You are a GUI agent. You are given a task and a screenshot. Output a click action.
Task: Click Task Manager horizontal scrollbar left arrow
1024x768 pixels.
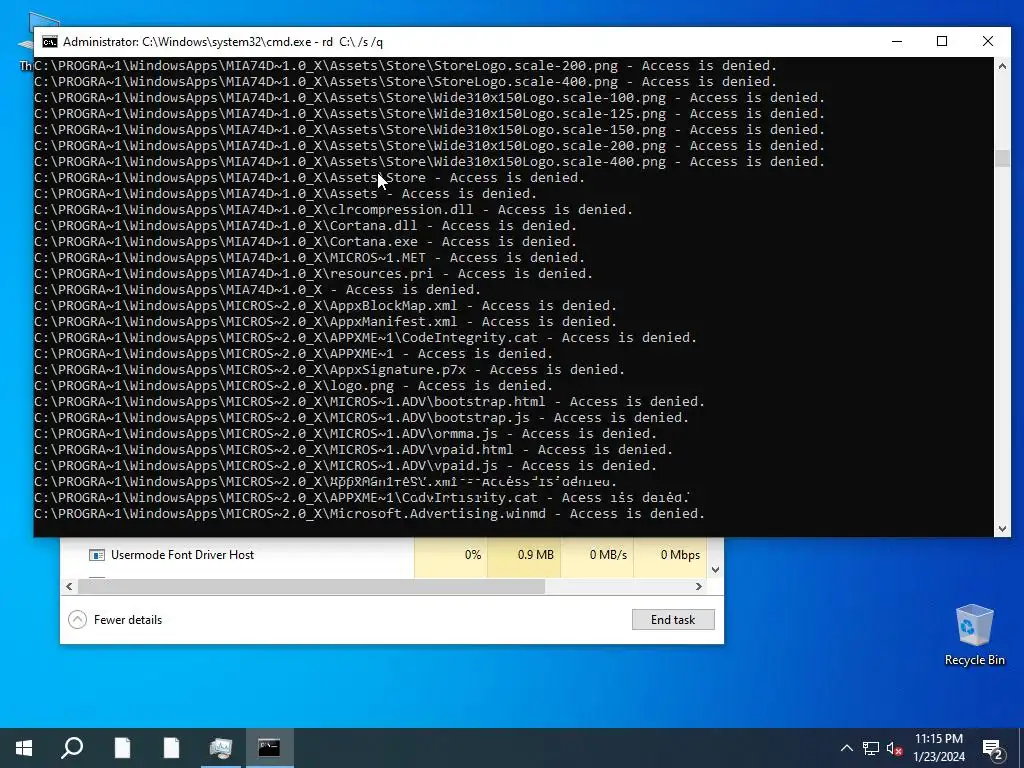click(69, 586)
